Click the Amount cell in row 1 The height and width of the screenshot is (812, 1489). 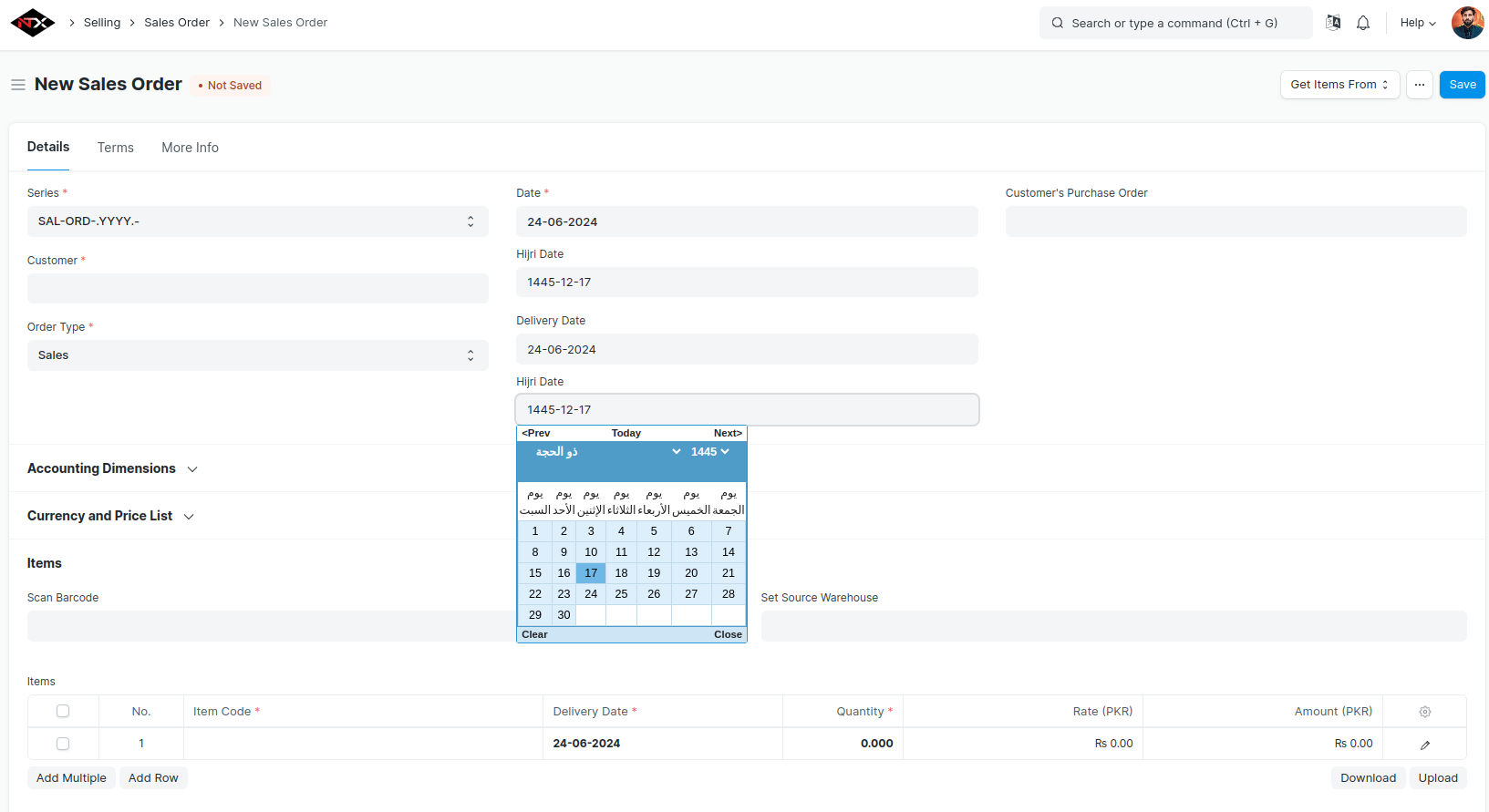click(1263, 744)
